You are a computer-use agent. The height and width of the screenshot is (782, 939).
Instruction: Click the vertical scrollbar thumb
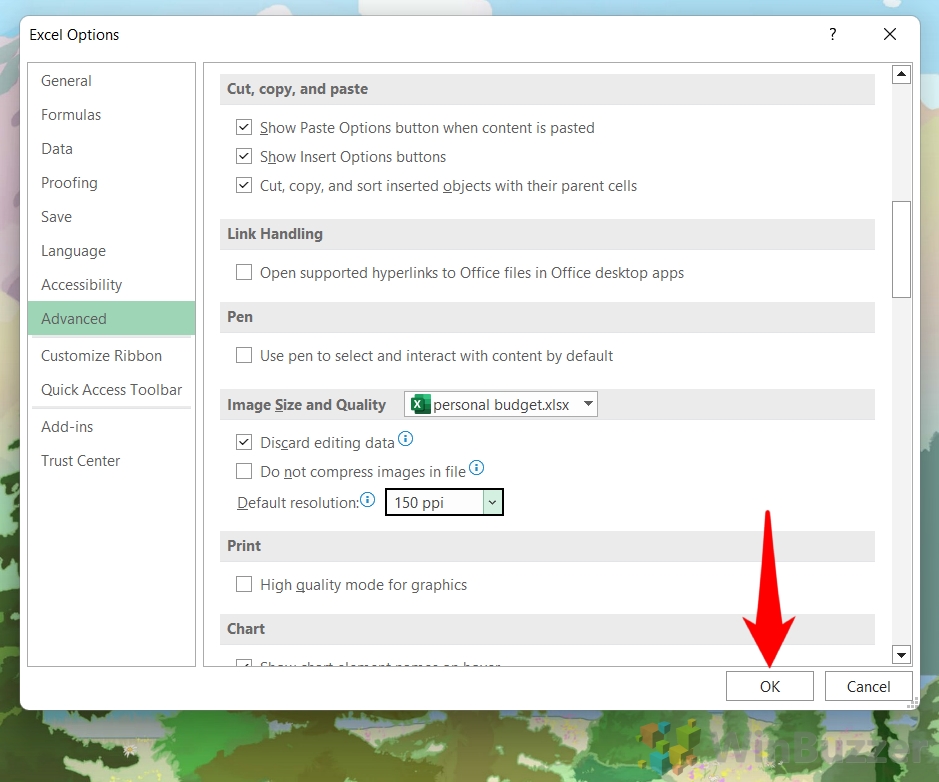[901, 249]
